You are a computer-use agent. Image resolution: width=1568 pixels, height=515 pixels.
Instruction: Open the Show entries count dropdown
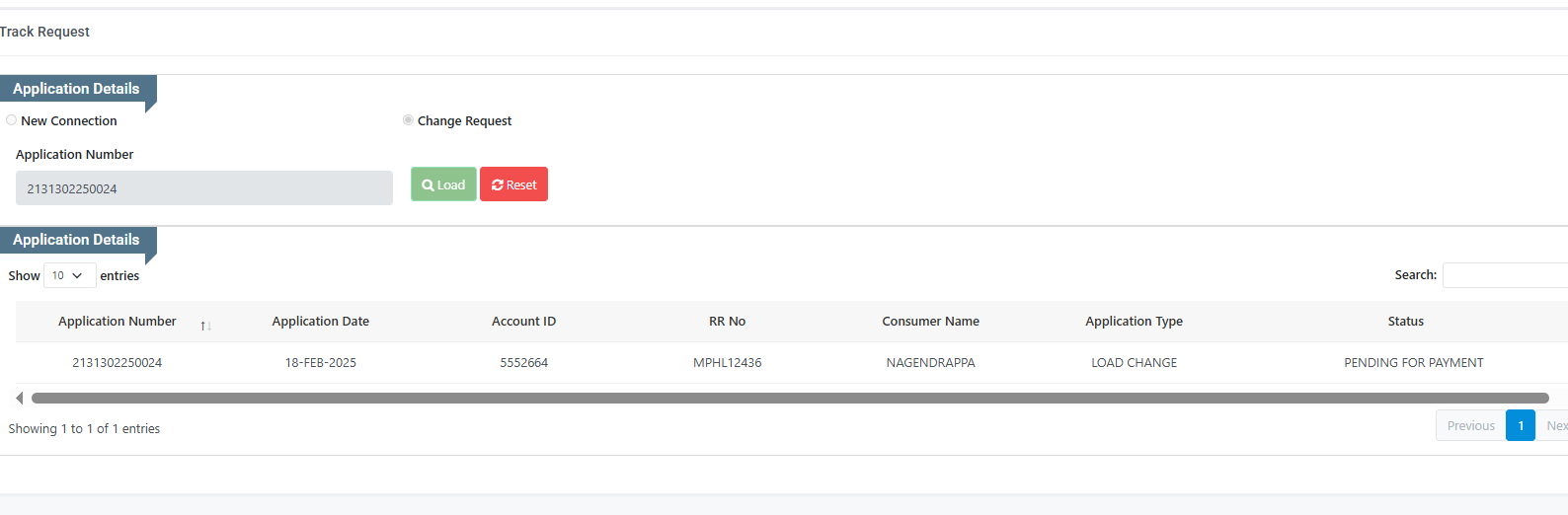(69, 276)
